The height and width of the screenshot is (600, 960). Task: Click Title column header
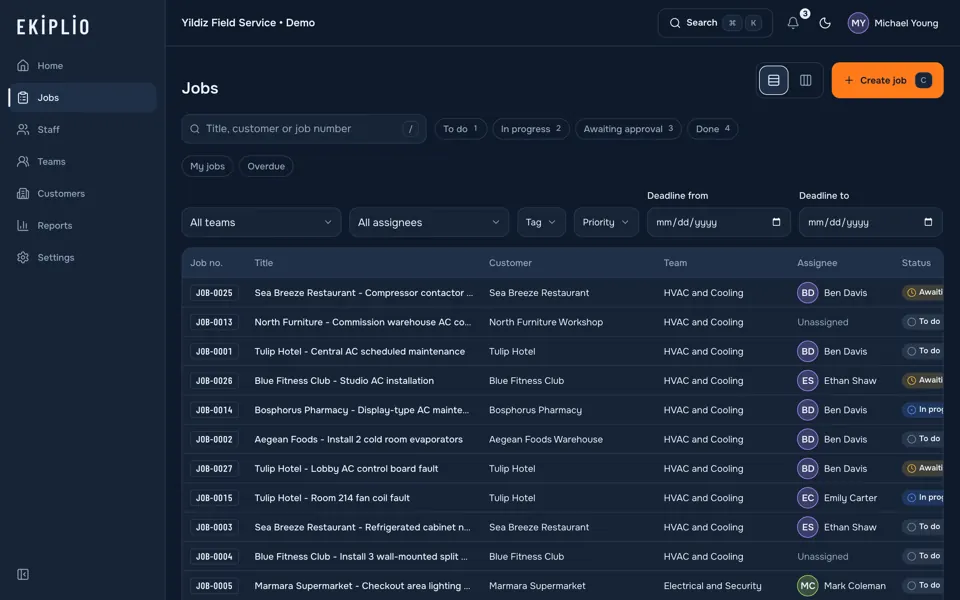point(264,263)
